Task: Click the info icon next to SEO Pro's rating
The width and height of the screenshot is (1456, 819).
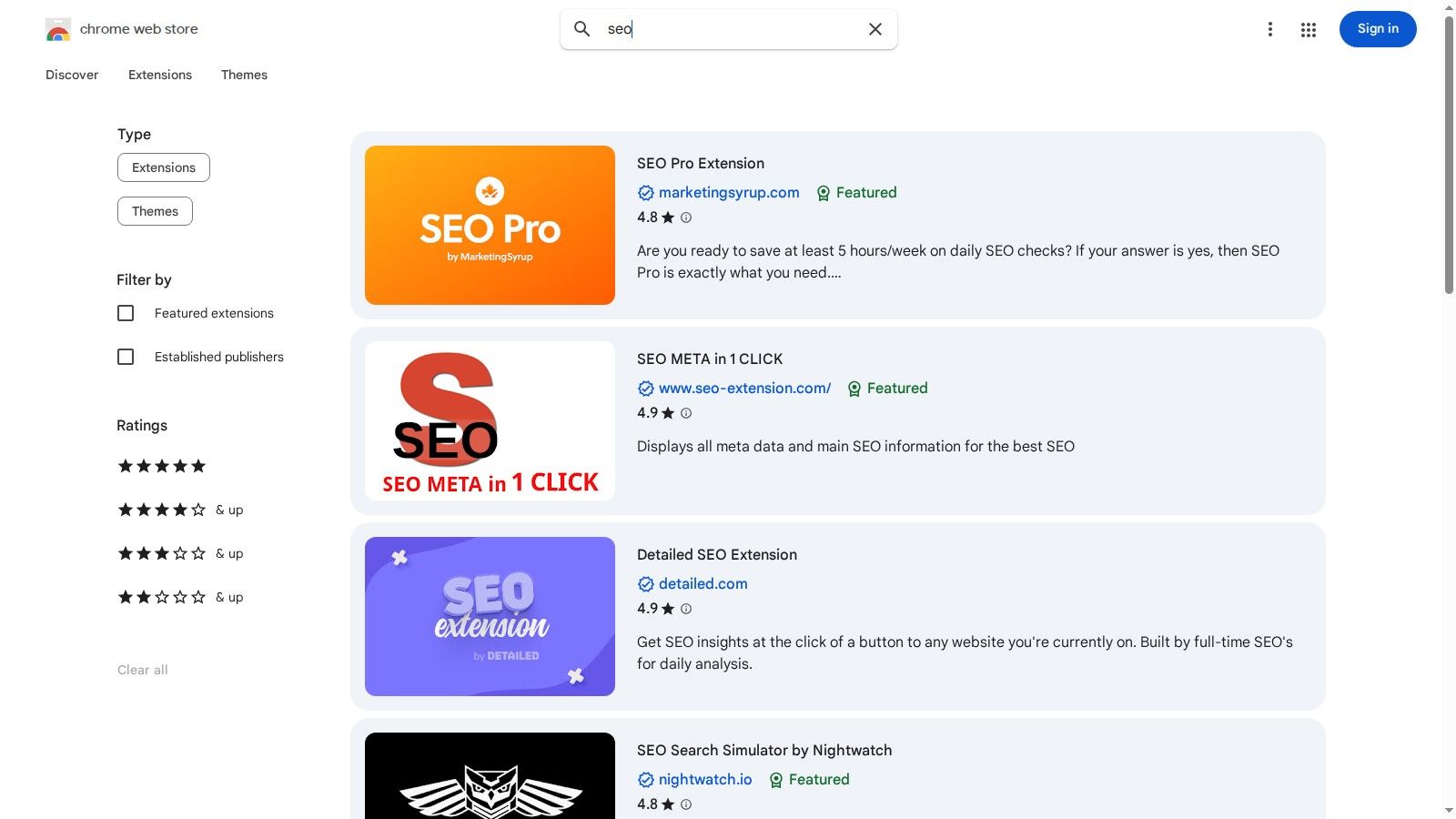Action: pos(684,217)
